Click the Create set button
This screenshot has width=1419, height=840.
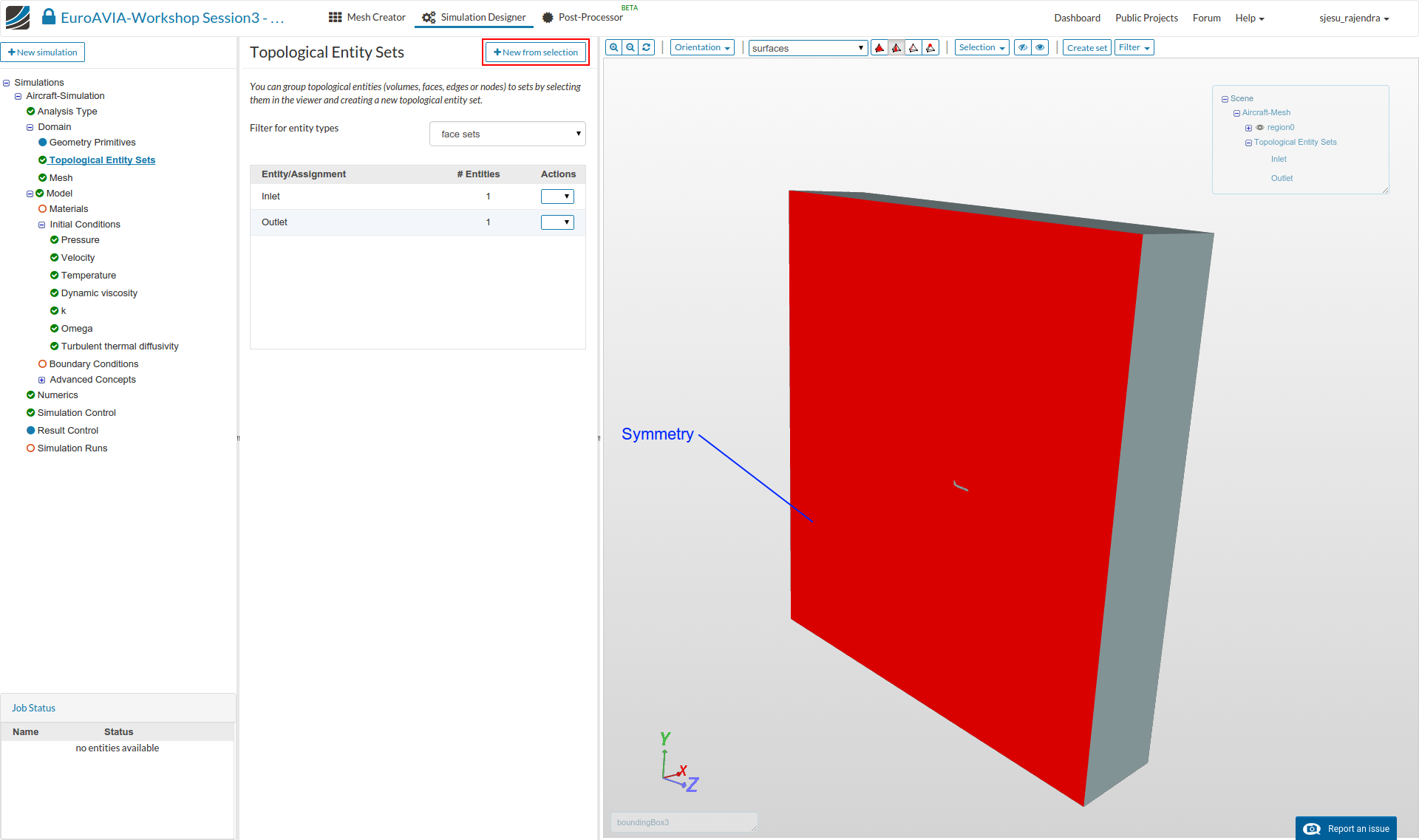click(x=1086, y=48)
